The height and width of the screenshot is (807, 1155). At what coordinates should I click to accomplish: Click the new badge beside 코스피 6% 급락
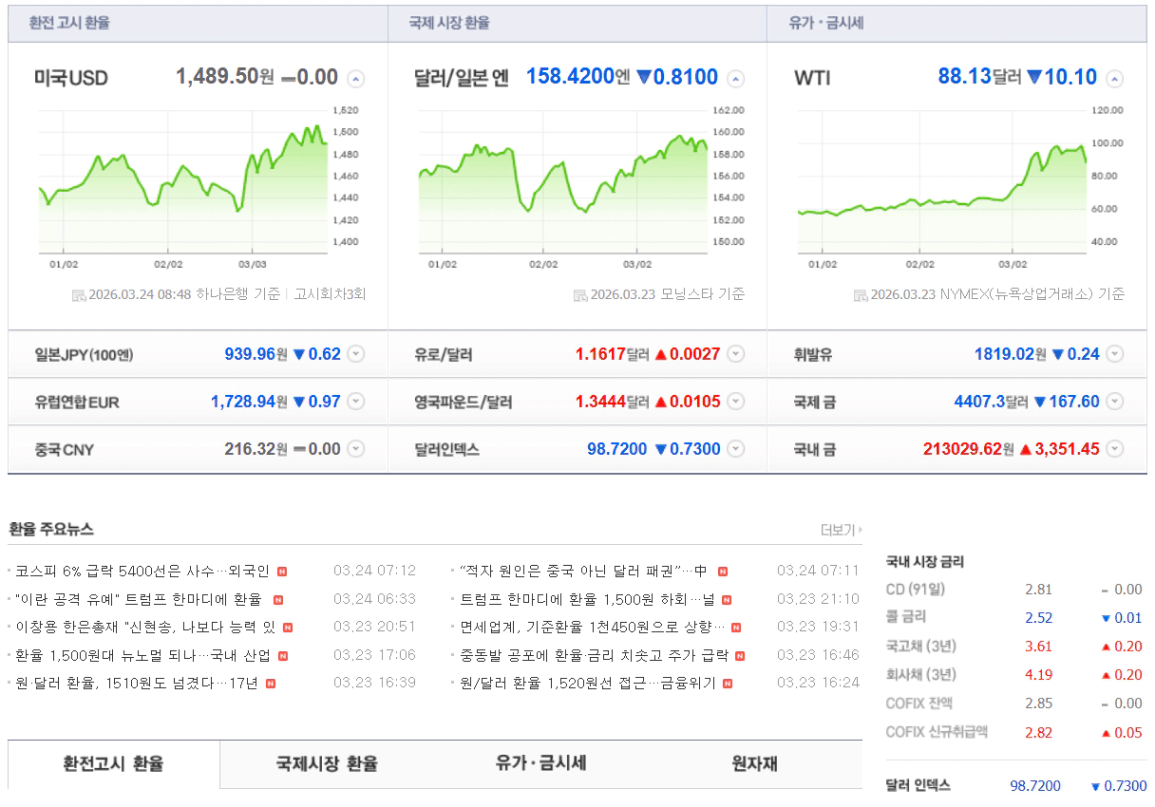(282, 571)
